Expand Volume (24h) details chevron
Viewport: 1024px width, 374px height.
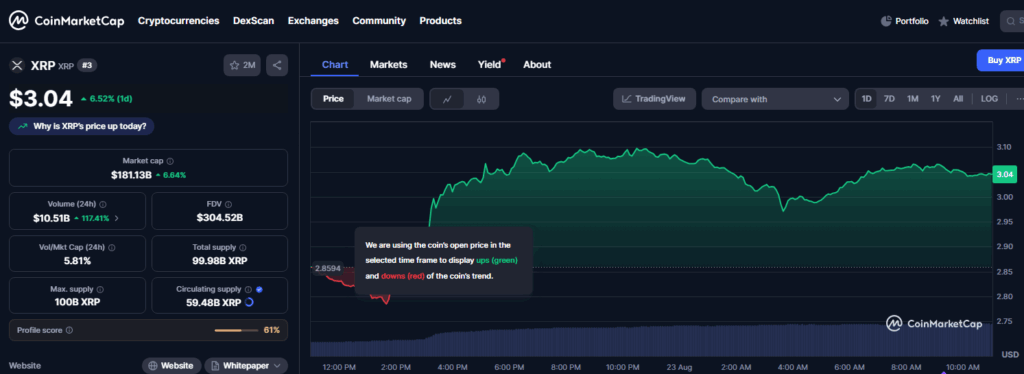point(116,218)
